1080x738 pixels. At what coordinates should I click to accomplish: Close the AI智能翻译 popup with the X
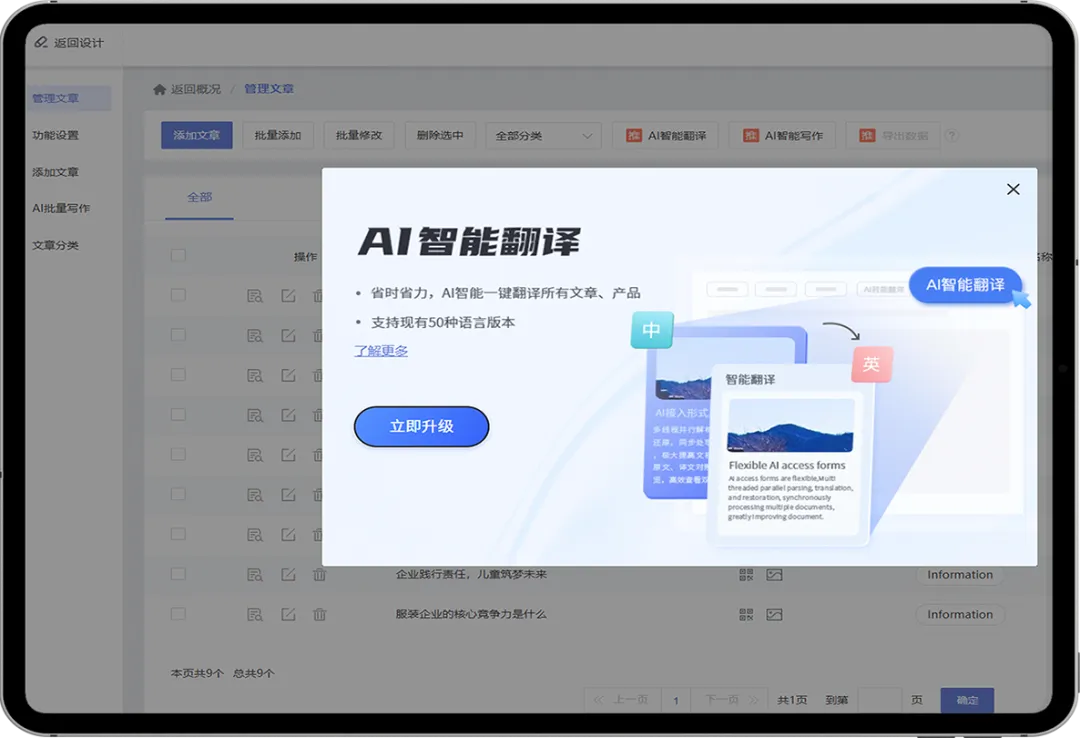[x=1012, y=189]
